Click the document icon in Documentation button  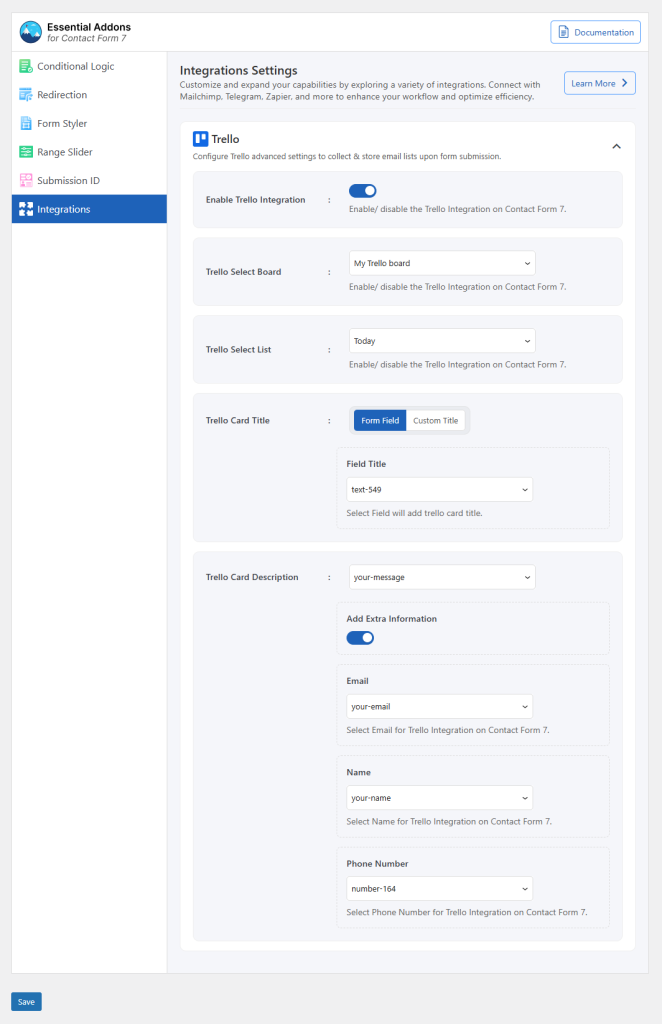tap(563, 32)
